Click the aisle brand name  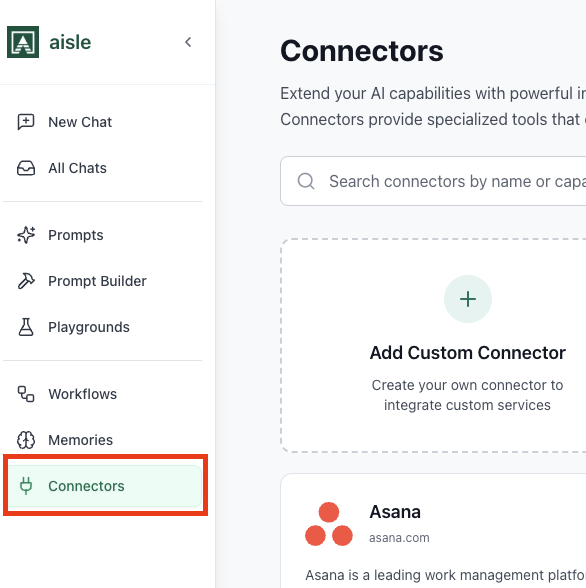pyautogui.click(x=70, y=42)
